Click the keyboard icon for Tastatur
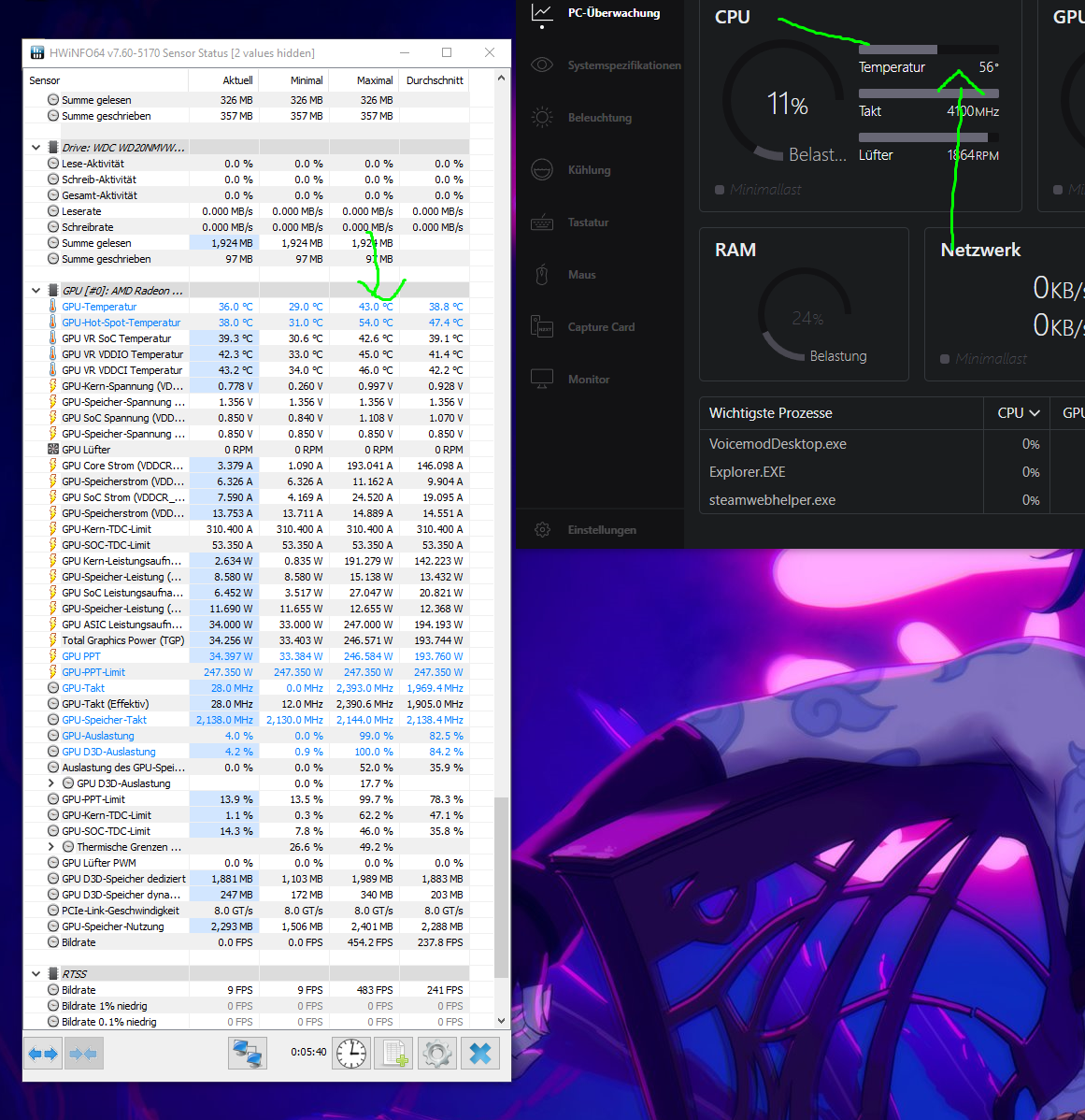Viewport: 1085px width, 1120px height. point(542,223)
